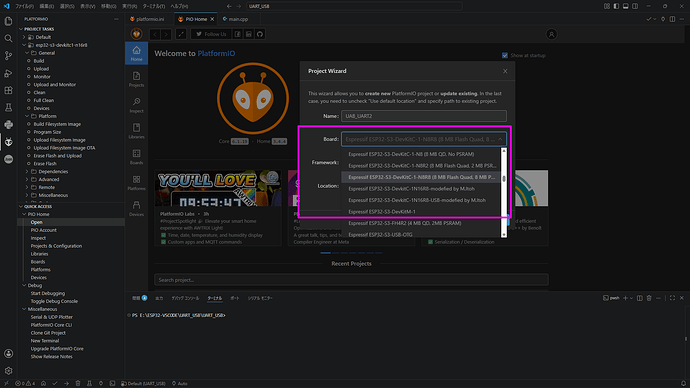Open Platforms page in PIO Home sidebar
The width and height of the screenshot is (690, 388).
136,183
